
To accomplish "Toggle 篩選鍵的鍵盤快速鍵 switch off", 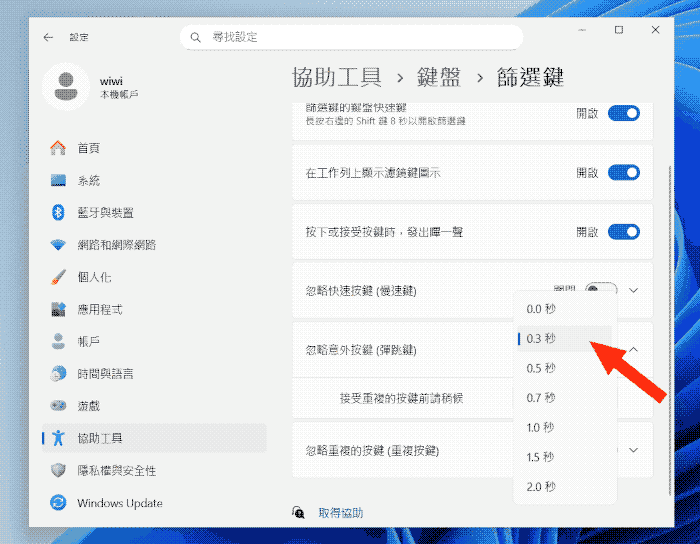I will [x=623, y=113].
